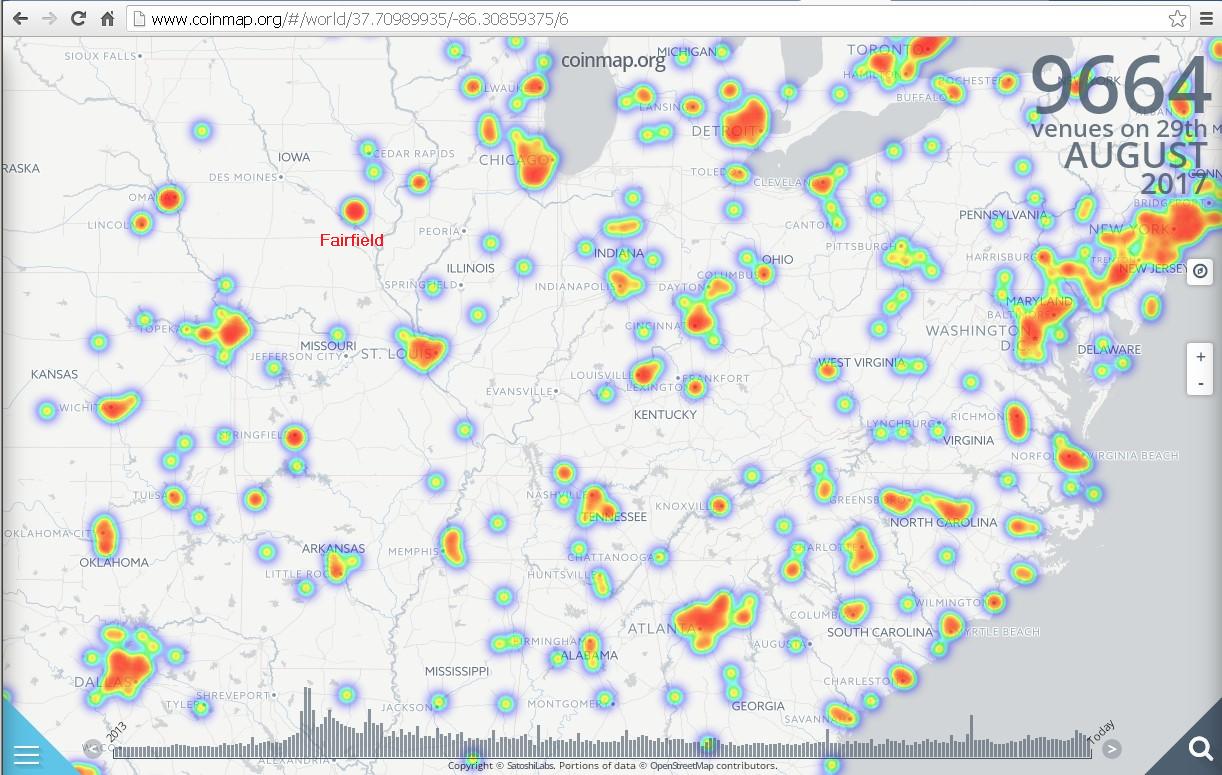Click the heat spot above the Fairfield label
Screen dimensions: 1222x775
354,211
